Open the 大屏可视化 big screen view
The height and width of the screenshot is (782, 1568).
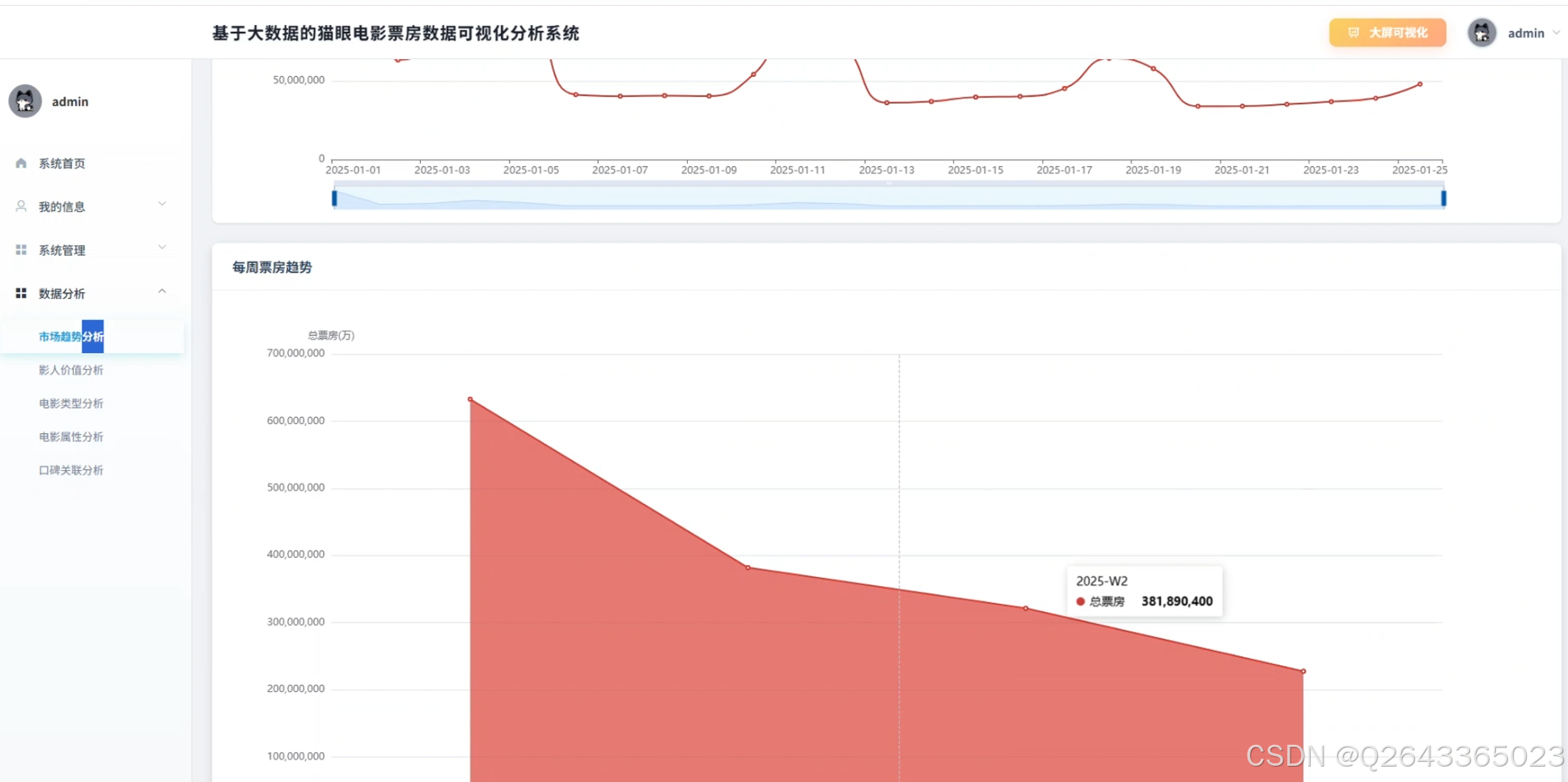(x=1387, y=32)
